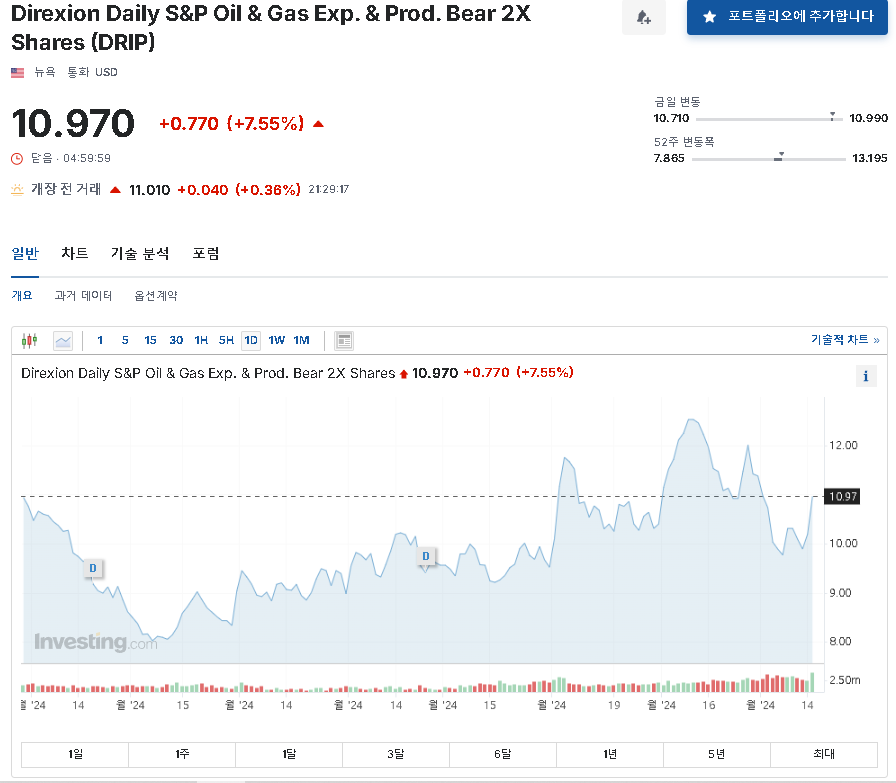Viewport: 896px width, 783px height.
Task: Select the 3달 time range
Action: (x=395, y=754)
